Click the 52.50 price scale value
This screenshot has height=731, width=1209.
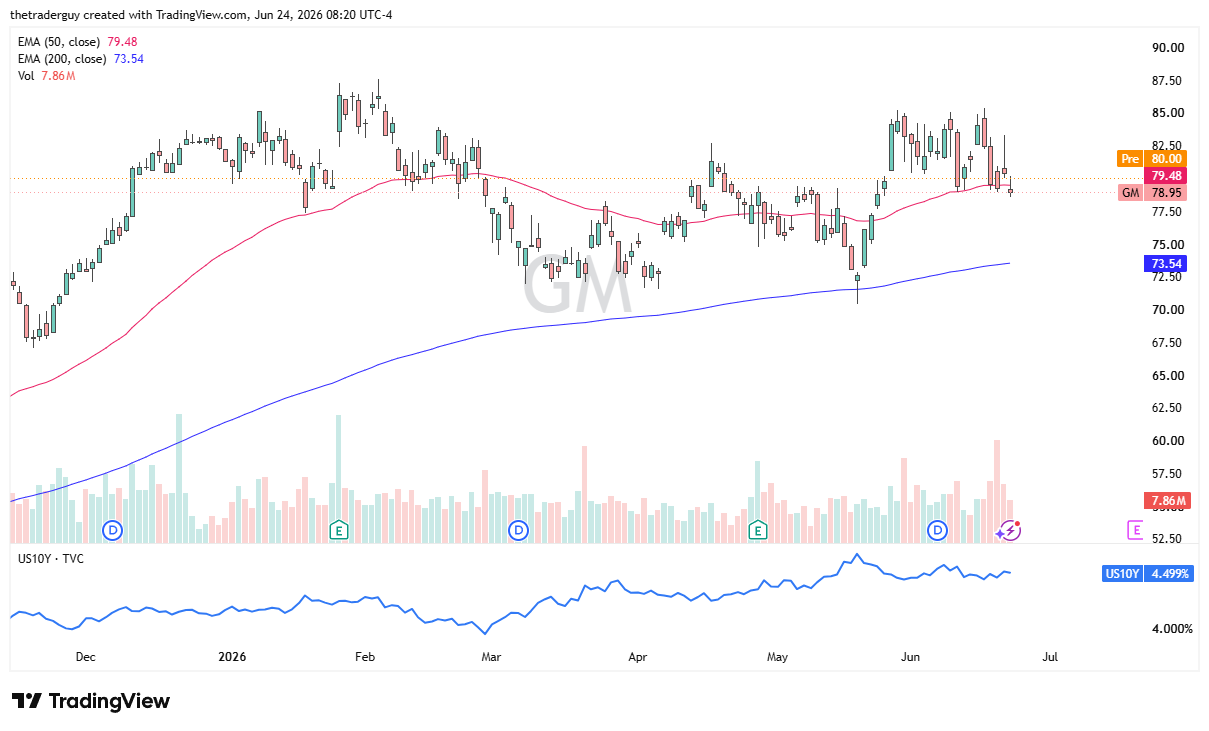1168,539
